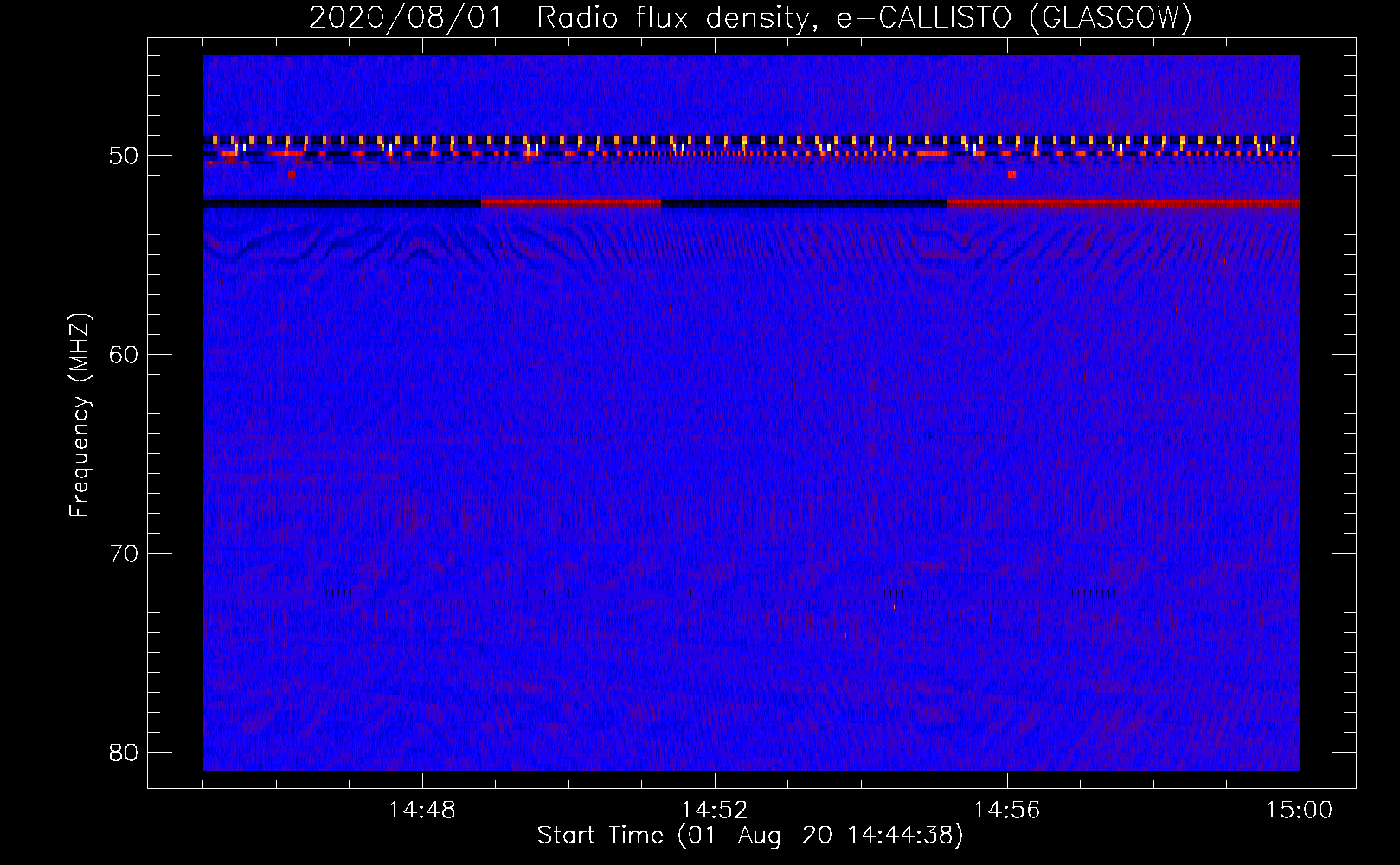Click the 70 MHz frequency tick label
The width and height of the screenshot is (1400, 865).
pyautogui.click(x=125, y=554)
